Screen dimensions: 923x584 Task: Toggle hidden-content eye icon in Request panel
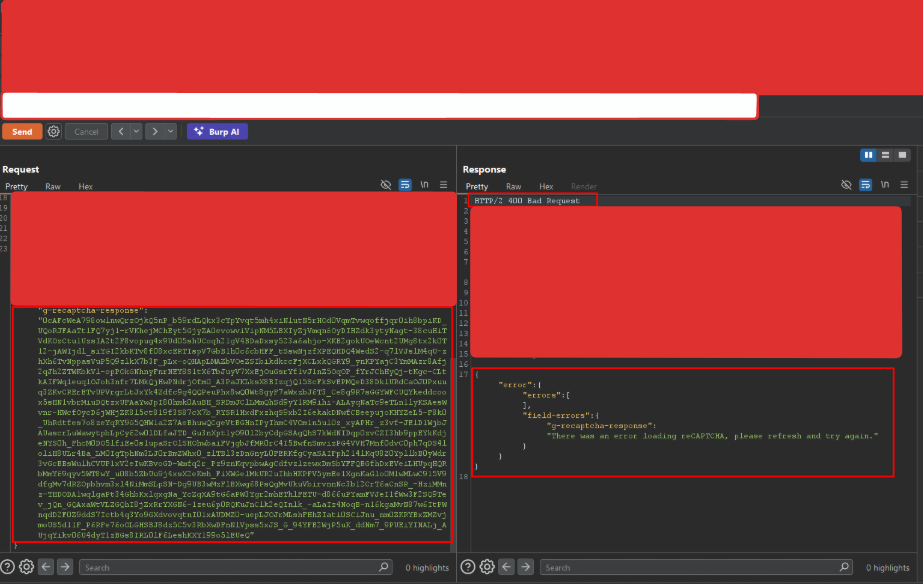tap(386, 185)
